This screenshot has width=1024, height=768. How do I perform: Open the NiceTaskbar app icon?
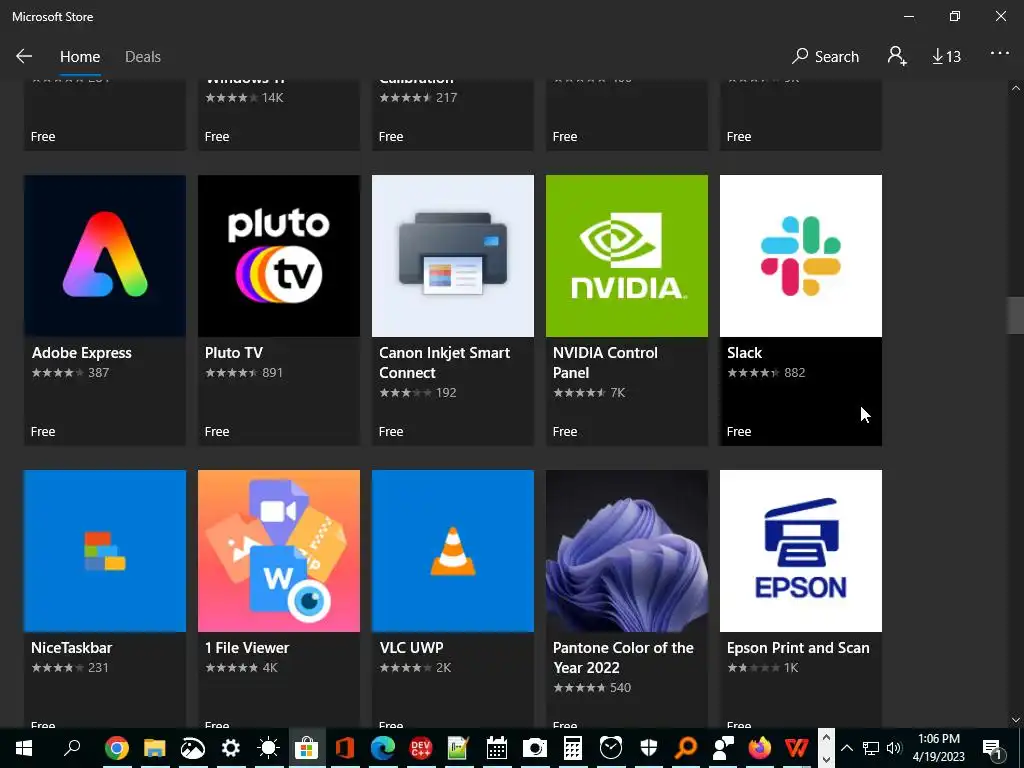pos(104,551)
